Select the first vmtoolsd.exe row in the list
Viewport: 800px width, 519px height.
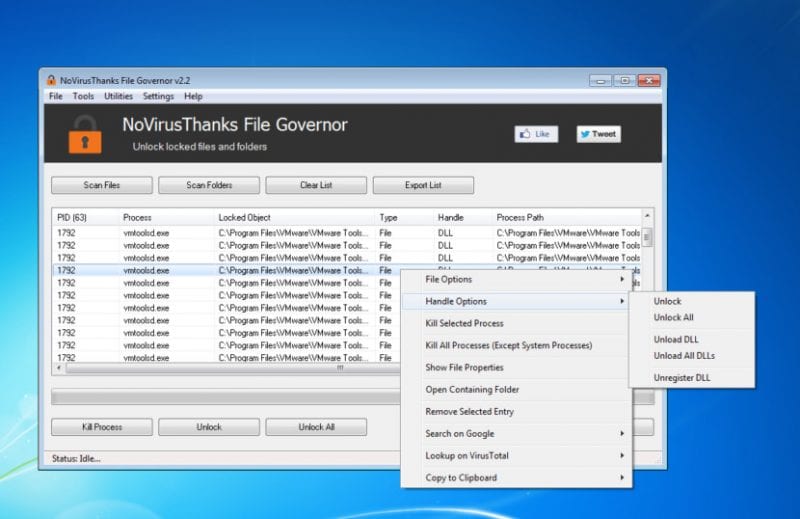[347, 233]
